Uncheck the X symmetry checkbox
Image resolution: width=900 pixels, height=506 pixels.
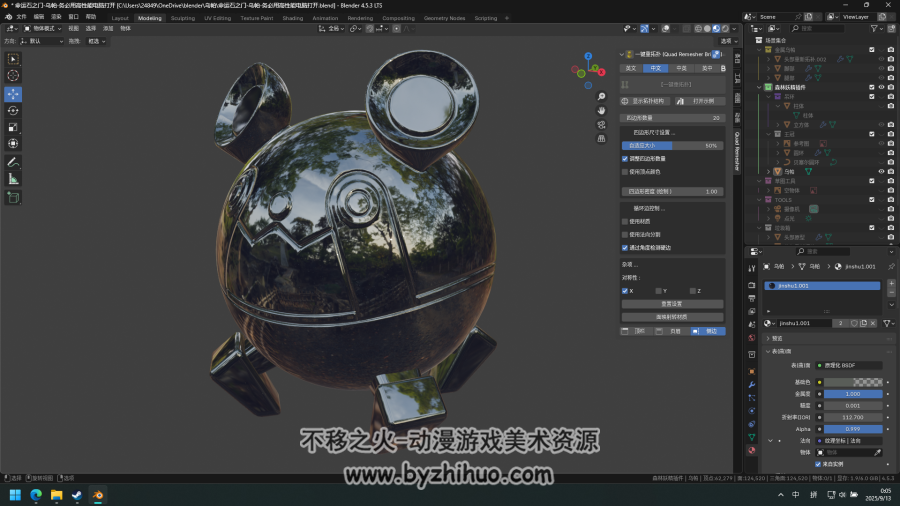tap(625, 291)
